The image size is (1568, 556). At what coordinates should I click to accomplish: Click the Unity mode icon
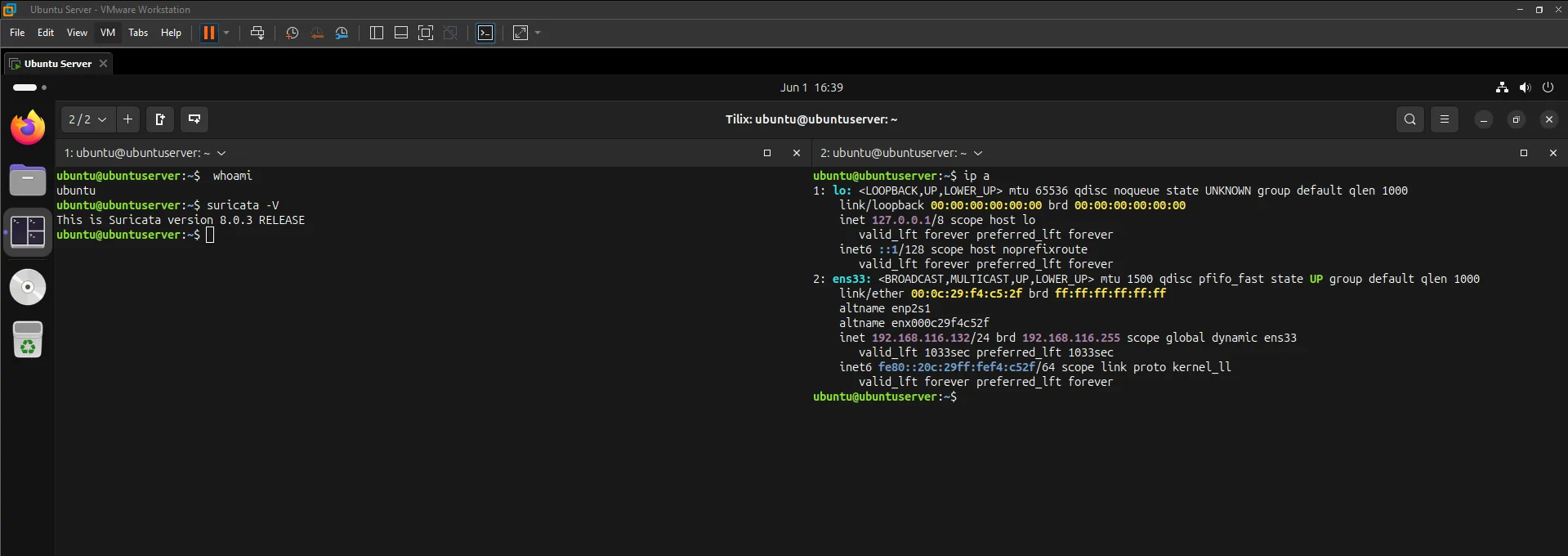(x=450, y=33)
